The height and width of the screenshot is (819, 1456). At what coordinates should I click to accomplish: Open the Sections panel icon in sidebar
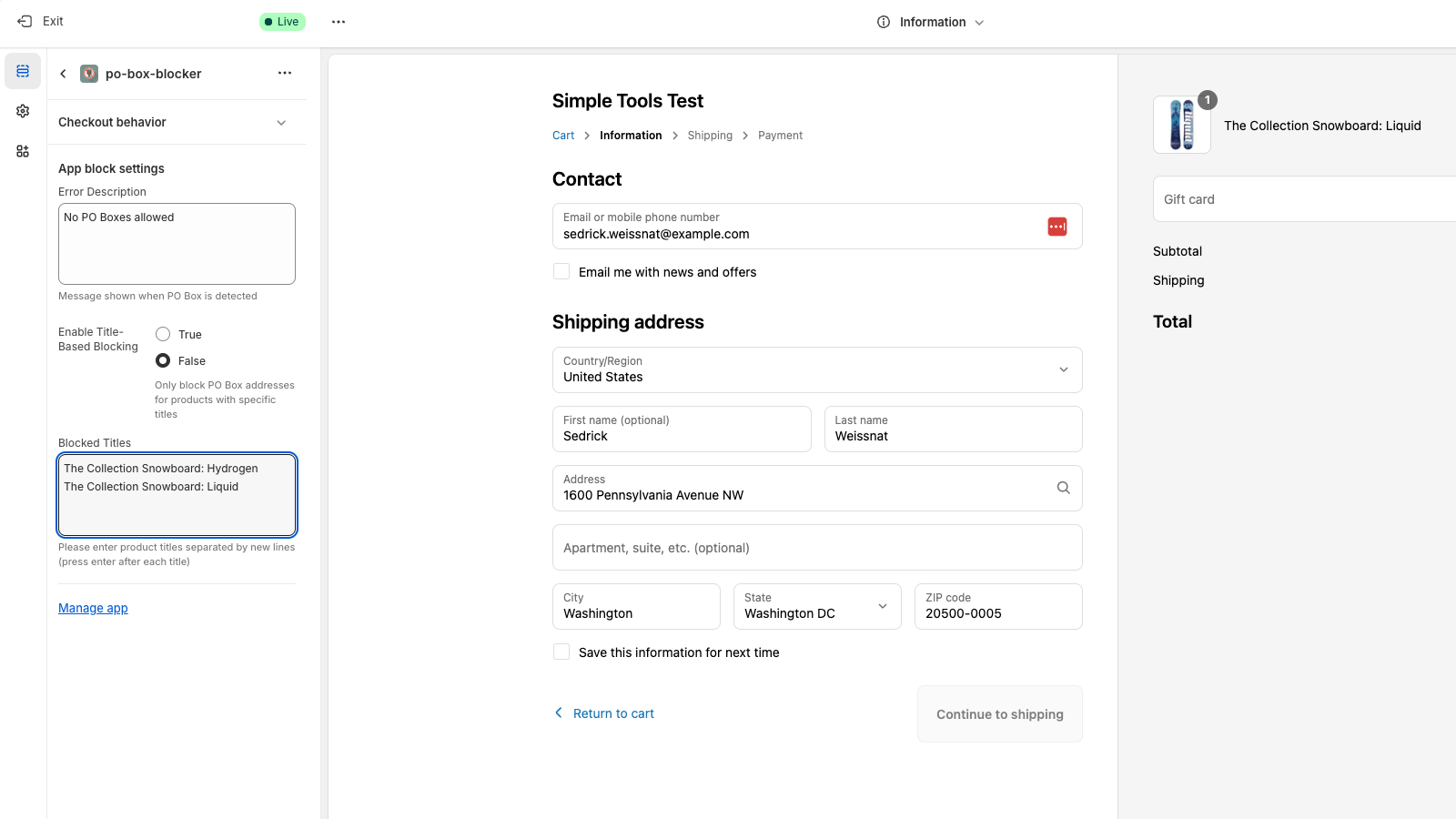pos(23,71)
